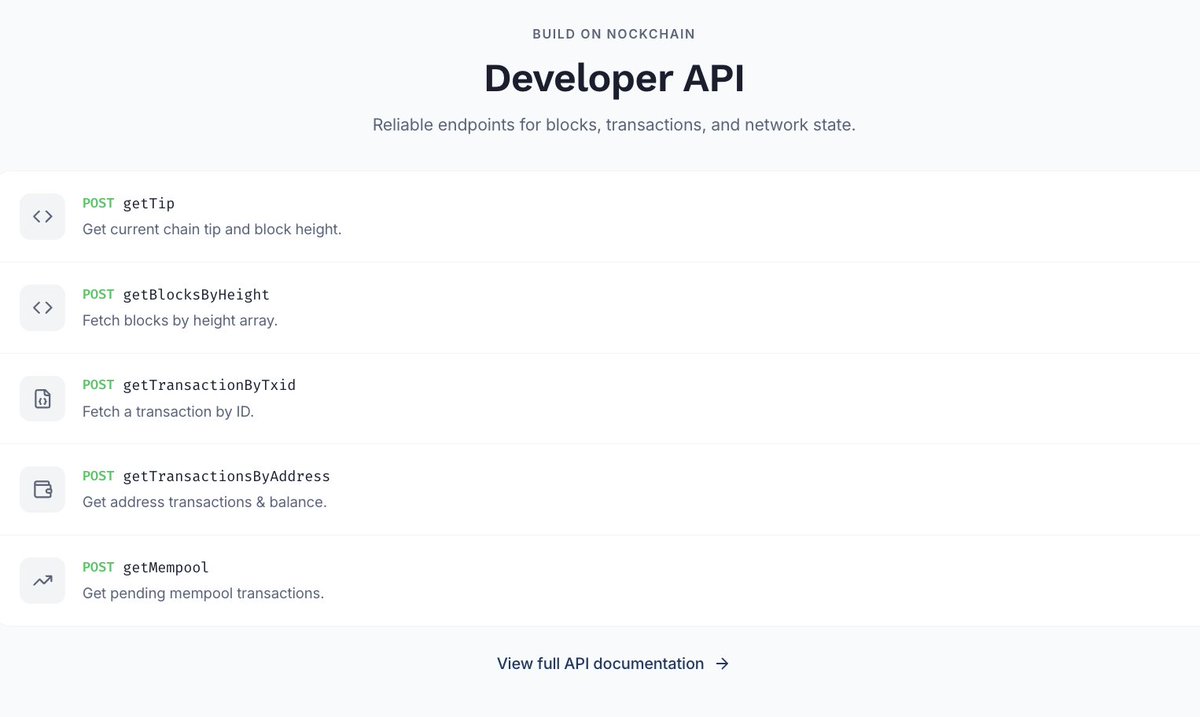1200x717 pixels.
Task: Click 'Fetch a transaction by ID.' description
Action: pos(168,411)
